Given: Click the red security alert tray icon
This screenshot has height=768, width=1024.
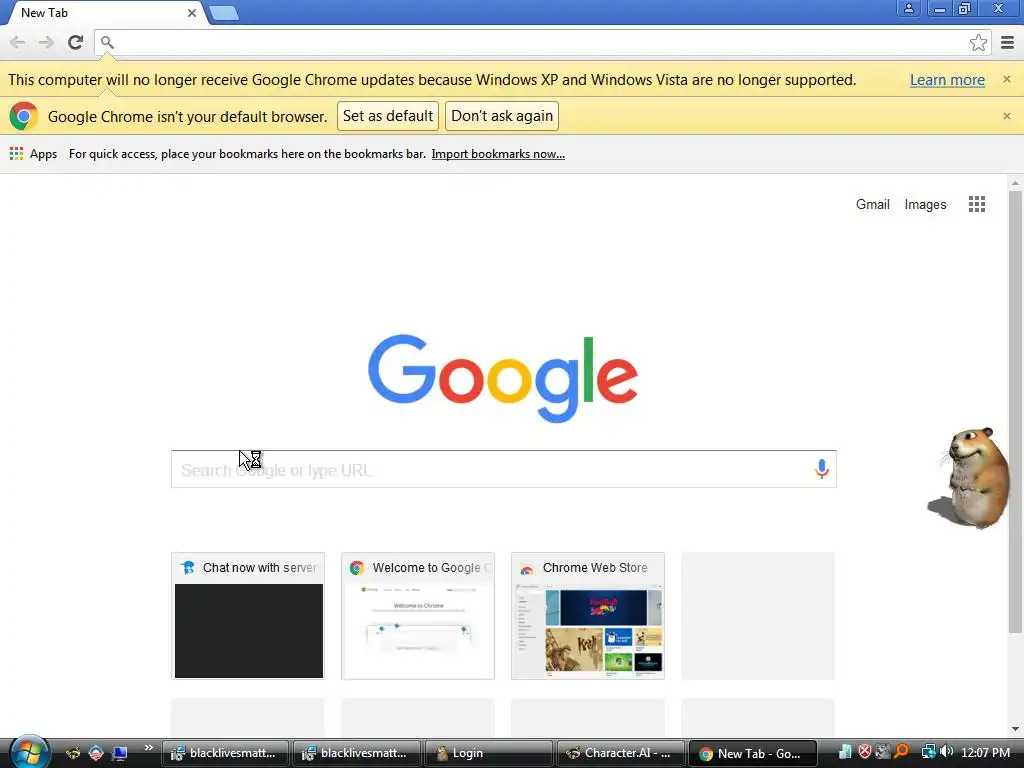Looking at the screenshot, I should coord(864,752).
